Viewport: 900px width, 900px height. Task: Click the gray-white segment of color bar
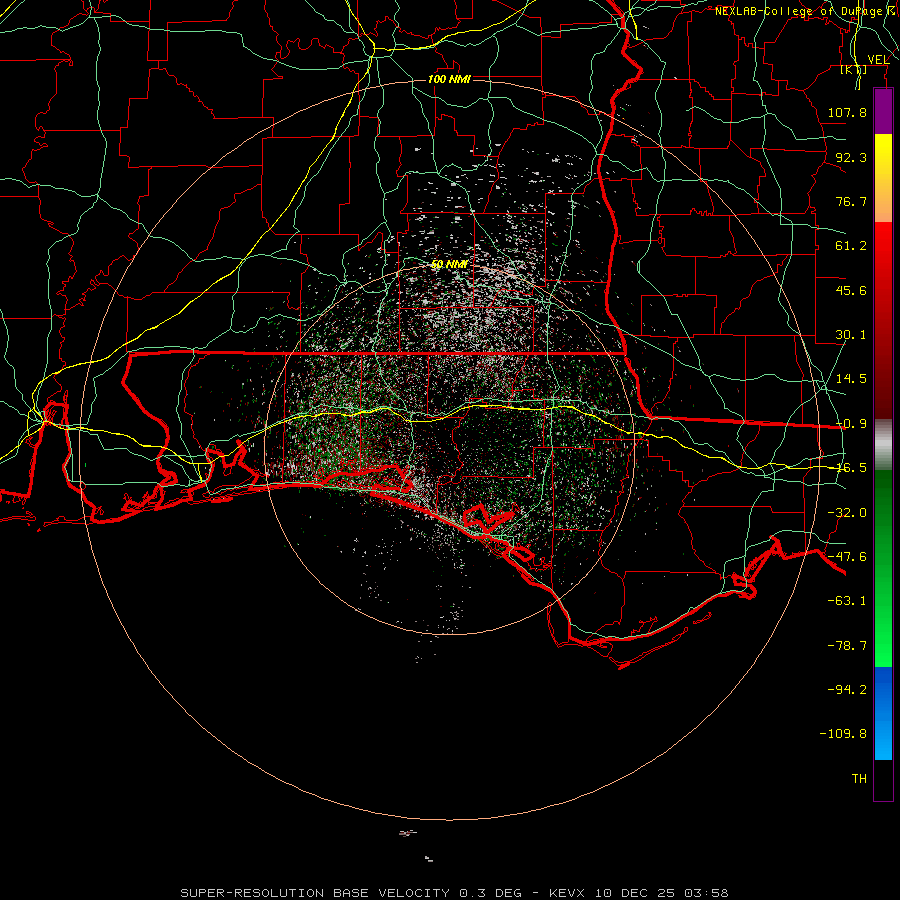coord(883,445)
